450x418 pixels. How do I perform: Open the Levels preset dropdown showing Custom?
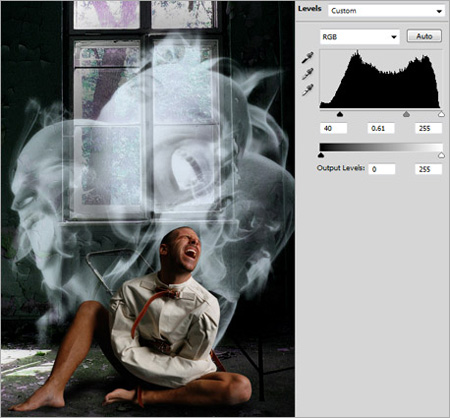(386, 11)
